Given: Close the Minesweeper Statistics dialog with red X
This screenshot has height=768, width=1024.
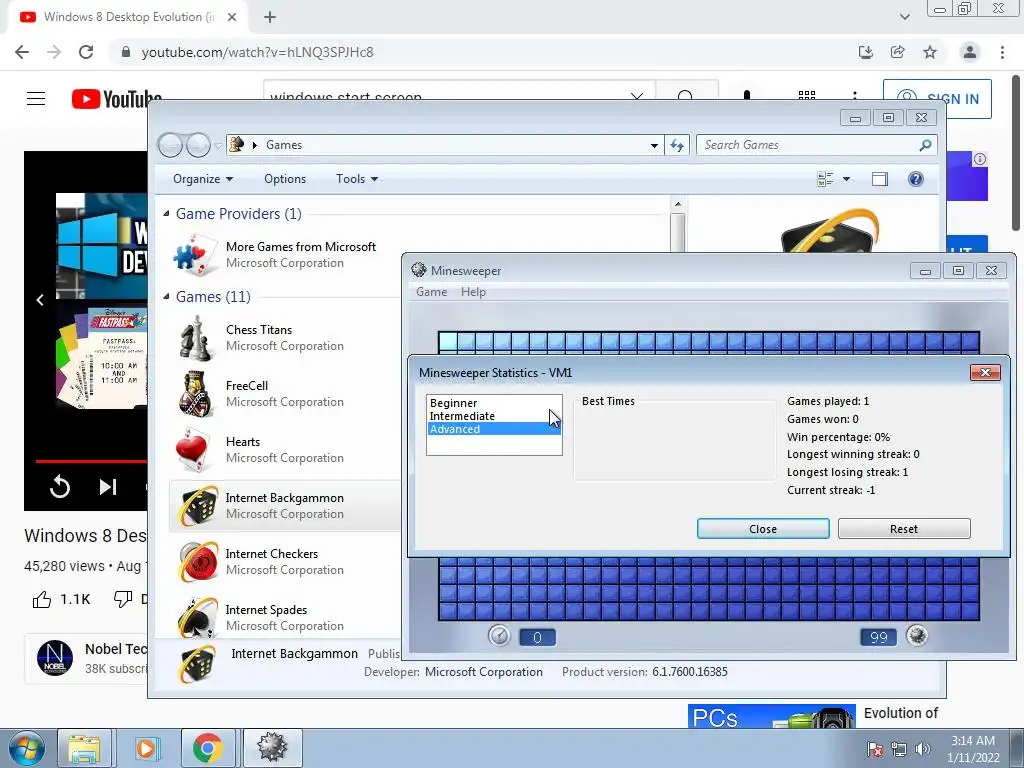Looking at the screenshot, I should 985,372.
